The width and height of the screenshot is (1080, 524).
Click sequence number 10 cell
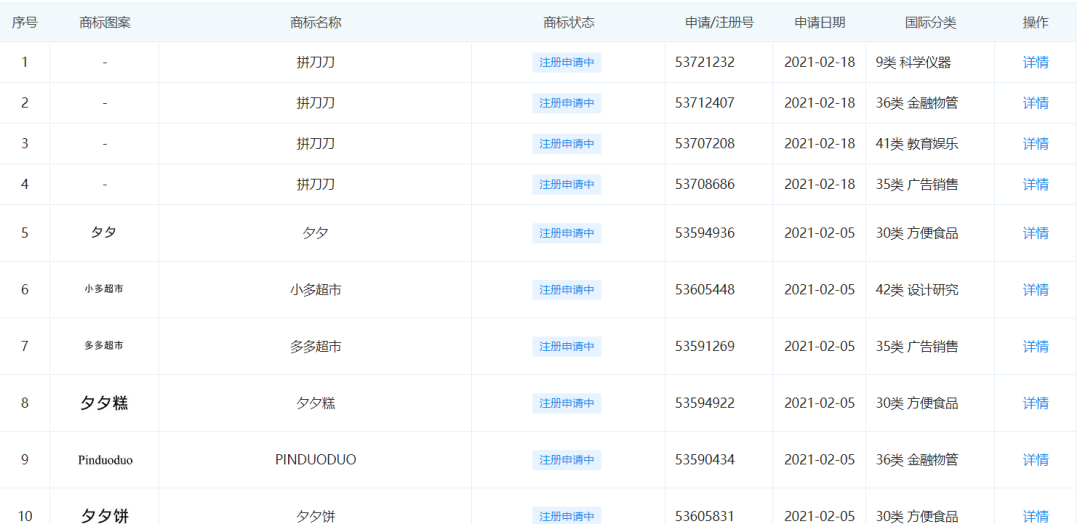tap(25, 516)
